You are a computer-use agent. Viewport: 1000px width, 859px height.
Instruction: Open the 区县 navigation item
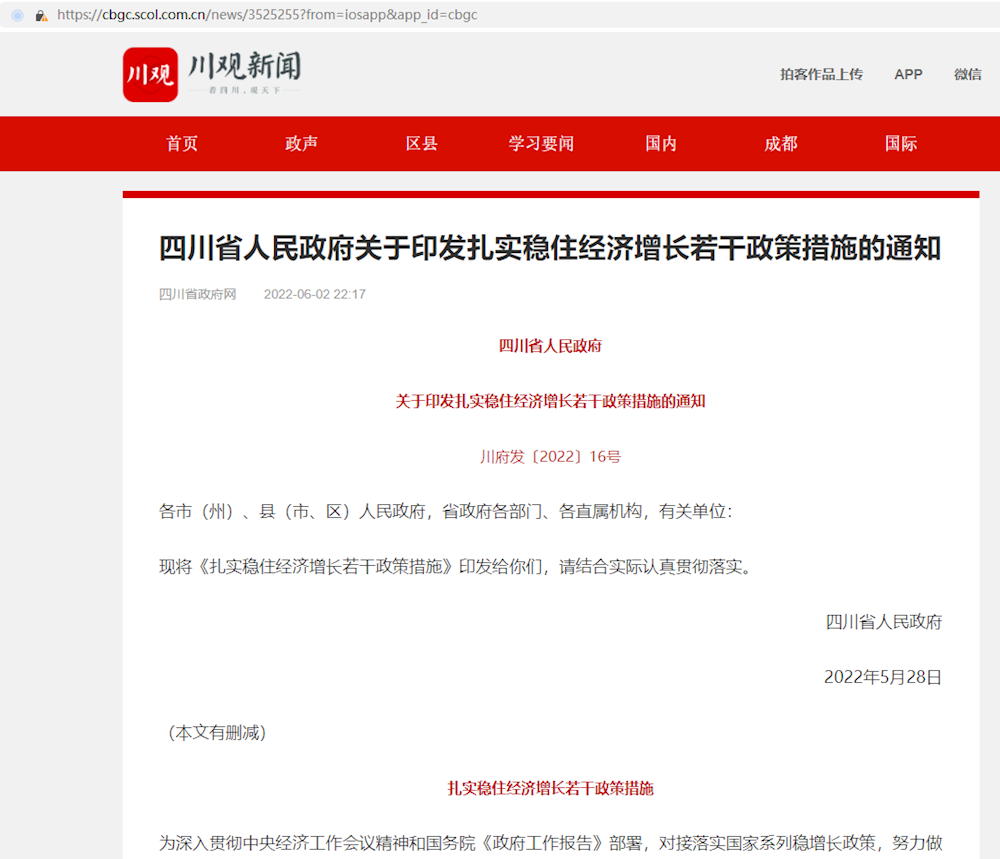tap(421, 144)
